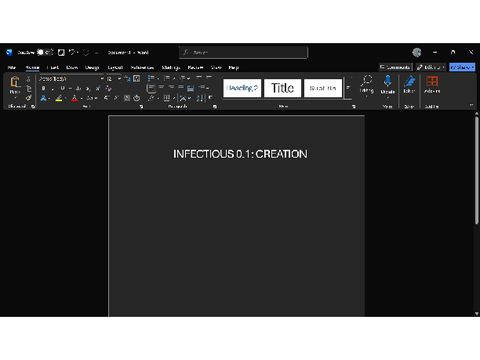This screenshot has height=360, width=480.
Task: Toggle Align Left
Action: 151,88
